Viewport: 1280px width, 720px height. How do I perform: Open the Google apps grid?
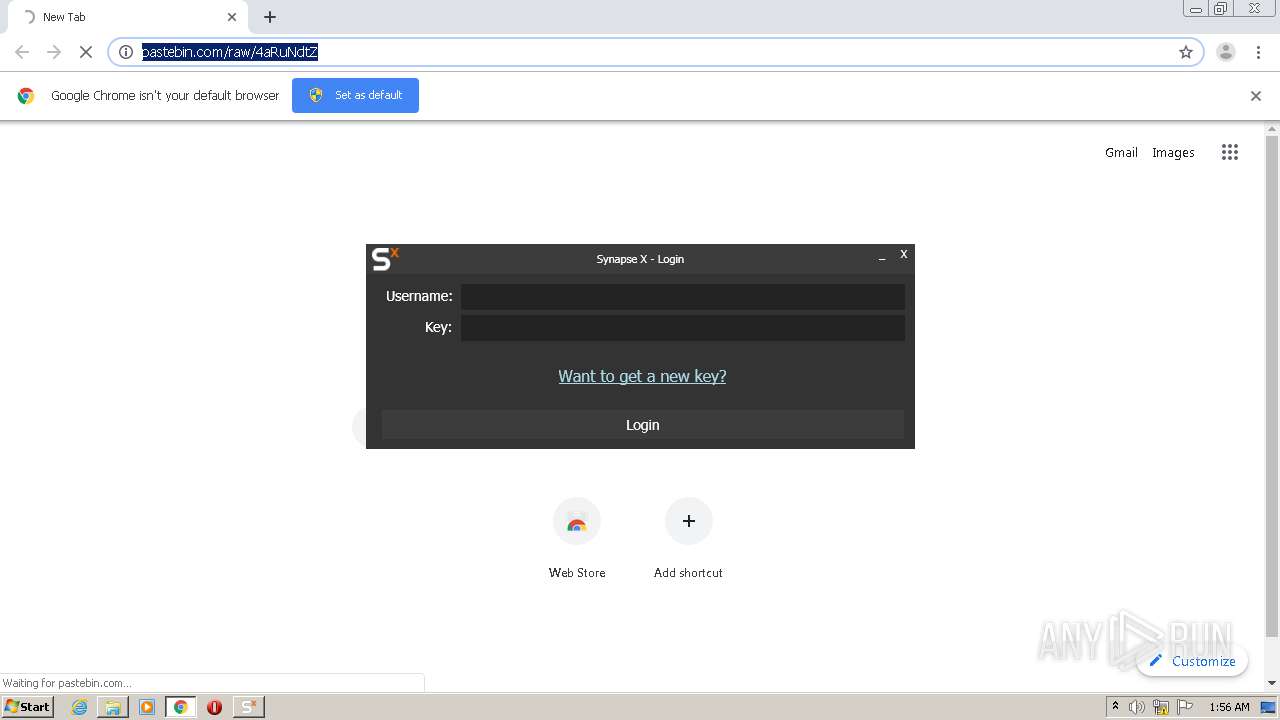1230,152
